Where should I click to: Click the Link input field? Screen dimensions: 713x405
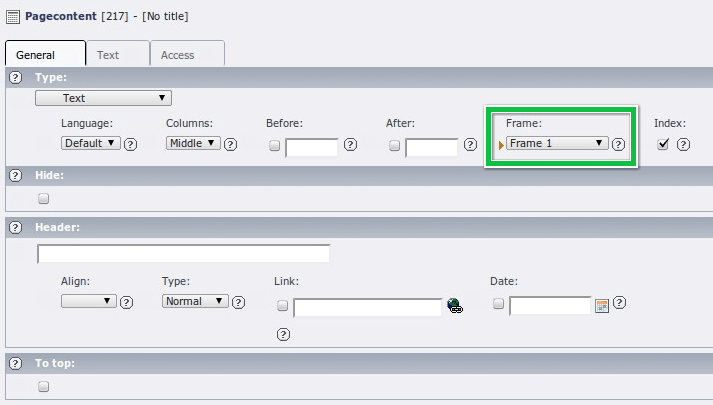[367, 307]
